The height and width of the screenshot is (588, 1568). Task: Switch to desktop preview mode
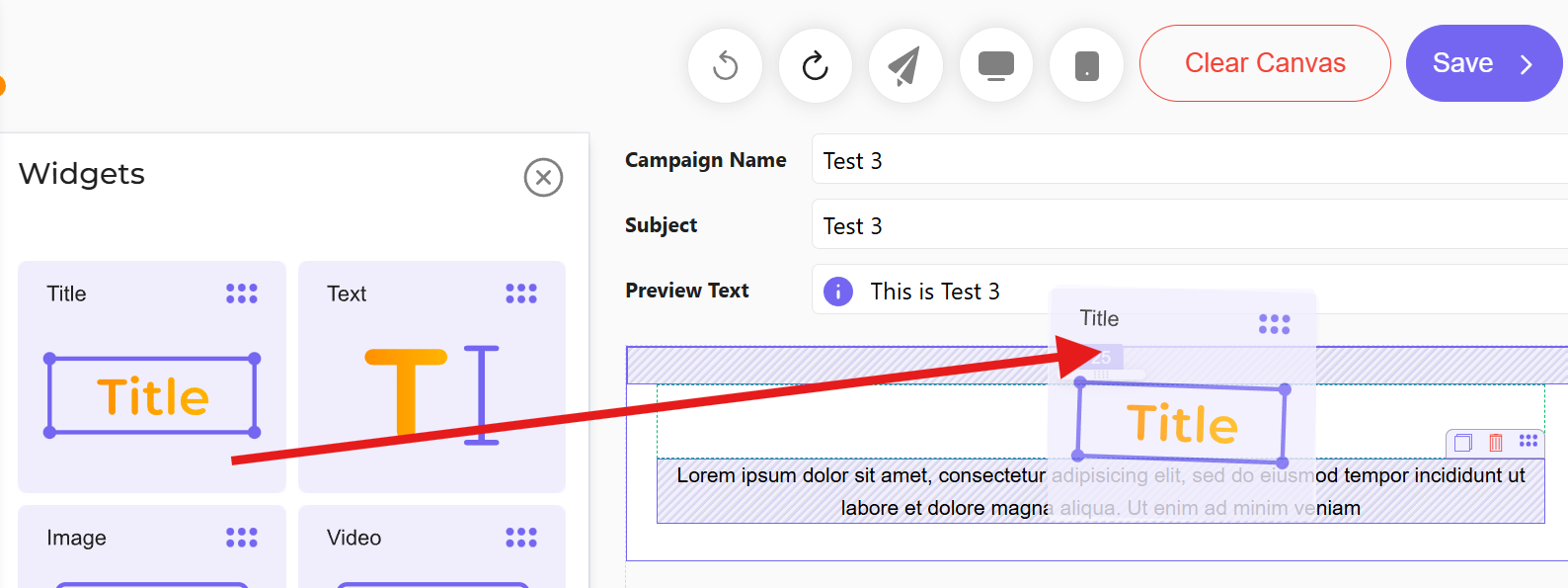pos(995,65)
